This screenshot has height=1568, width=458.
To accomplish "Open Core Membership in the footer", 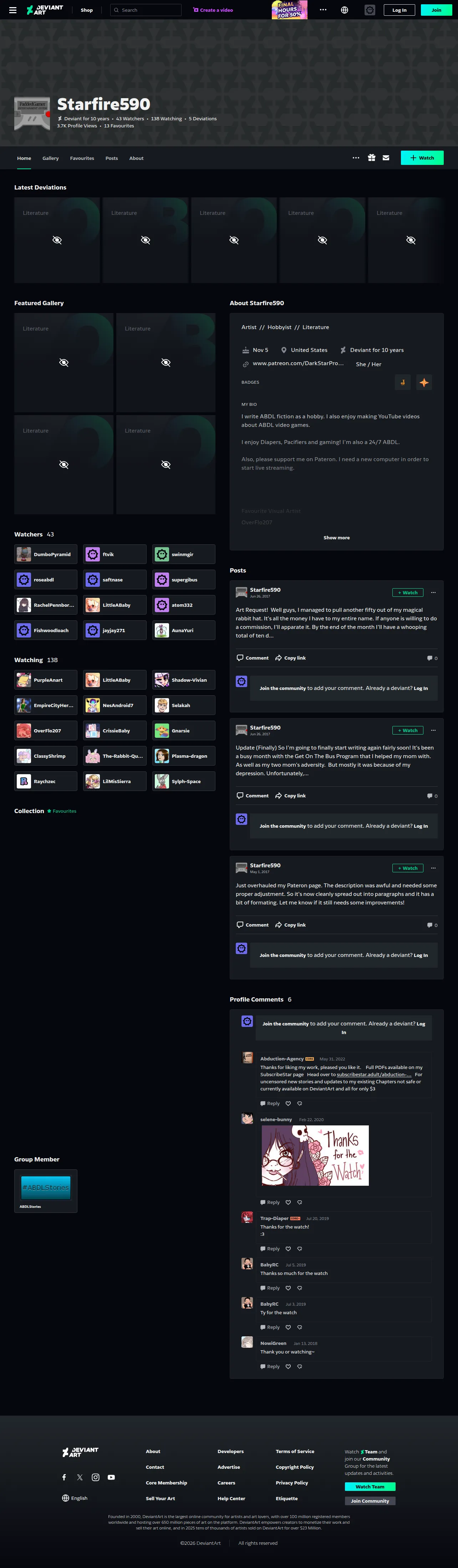I will [166, 1483].
